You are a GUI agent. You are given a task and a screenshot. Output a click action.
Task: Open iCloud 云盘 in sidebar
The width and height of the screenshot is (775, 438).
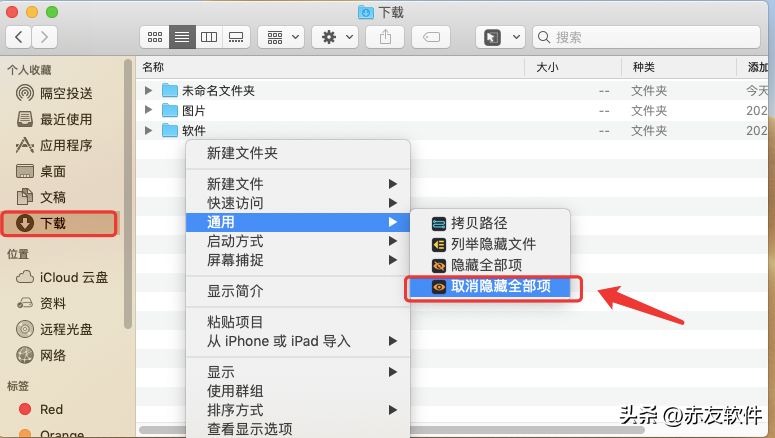coord(73,277)
